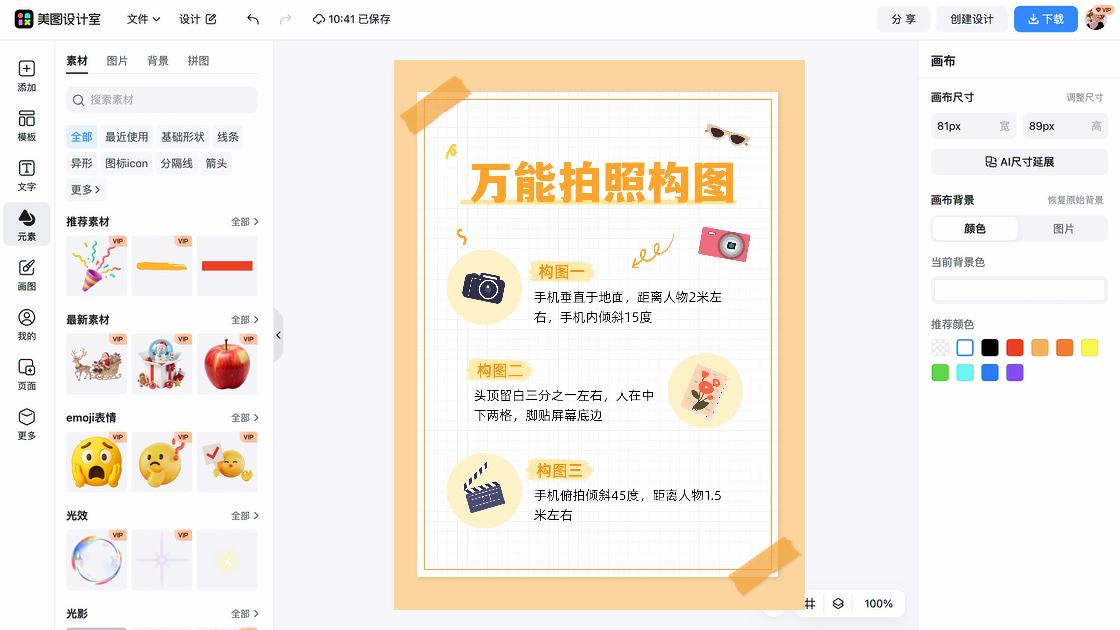
Task: Click the blue 下载 download button
Action: coord(1046,19)
